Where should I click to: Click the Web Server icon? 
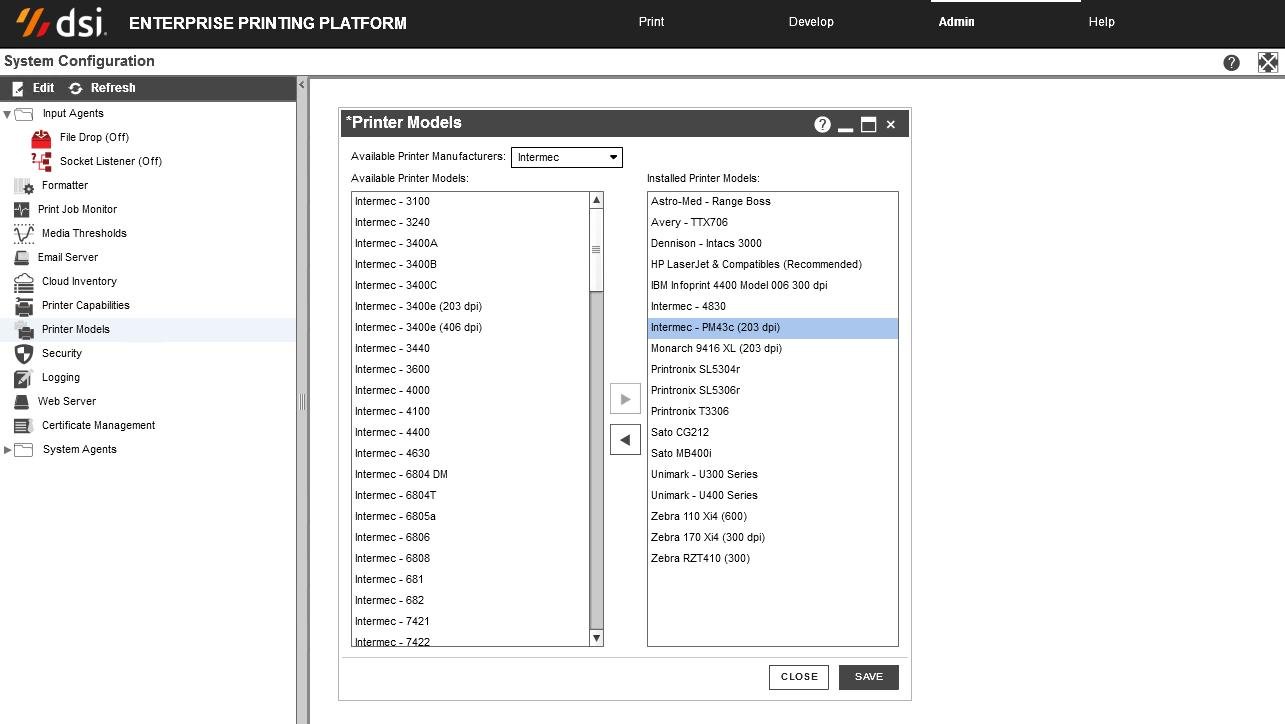[x=21, y=401]
